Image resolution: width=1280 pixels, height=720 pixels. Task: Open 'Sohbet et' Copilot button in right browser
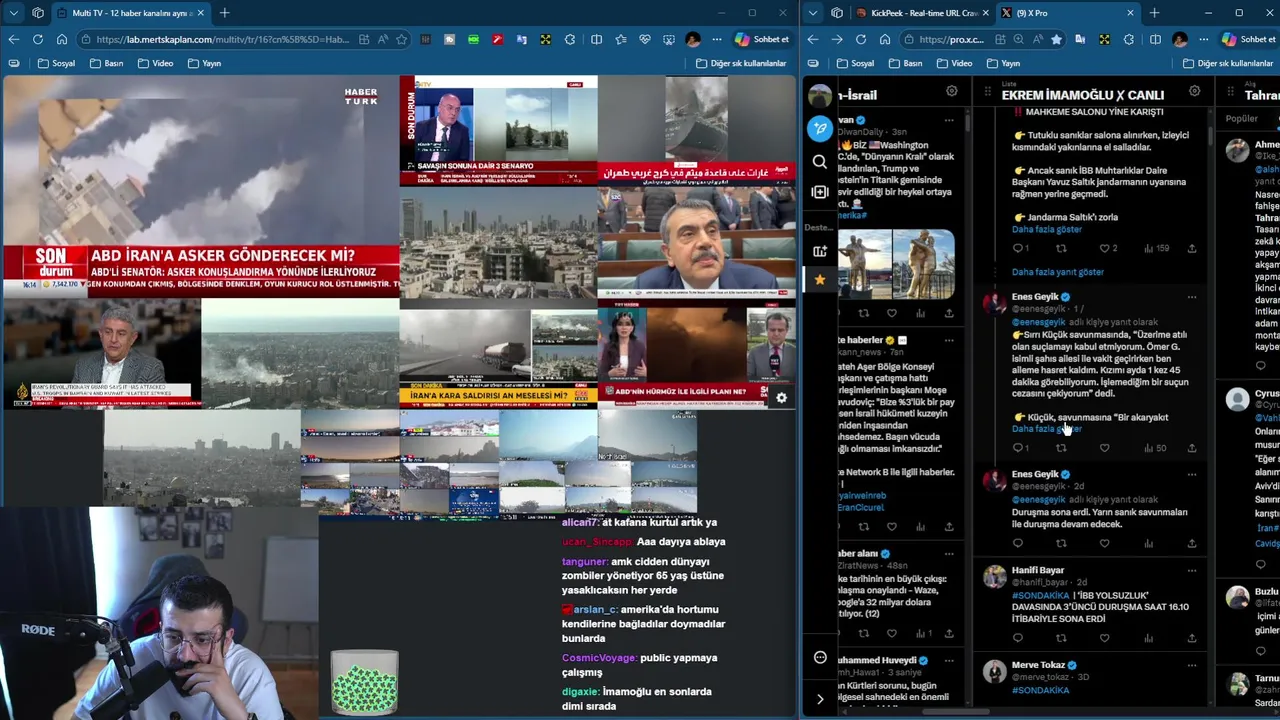[x=1250, y=39]
